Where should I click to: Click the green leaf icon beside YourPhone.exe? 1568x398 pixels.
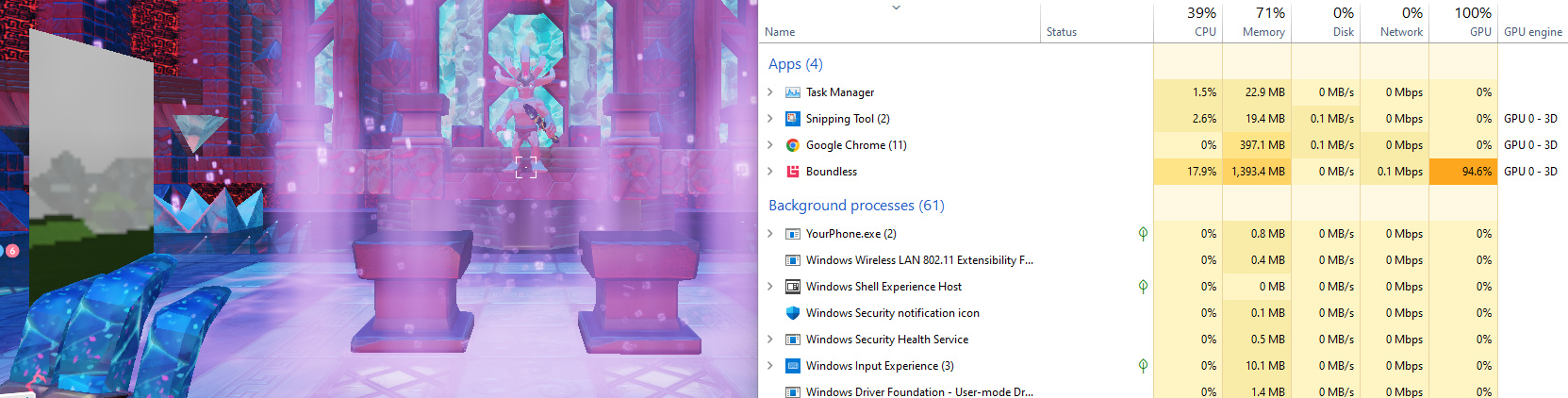pyautogui.click(x=1143, y=234)
